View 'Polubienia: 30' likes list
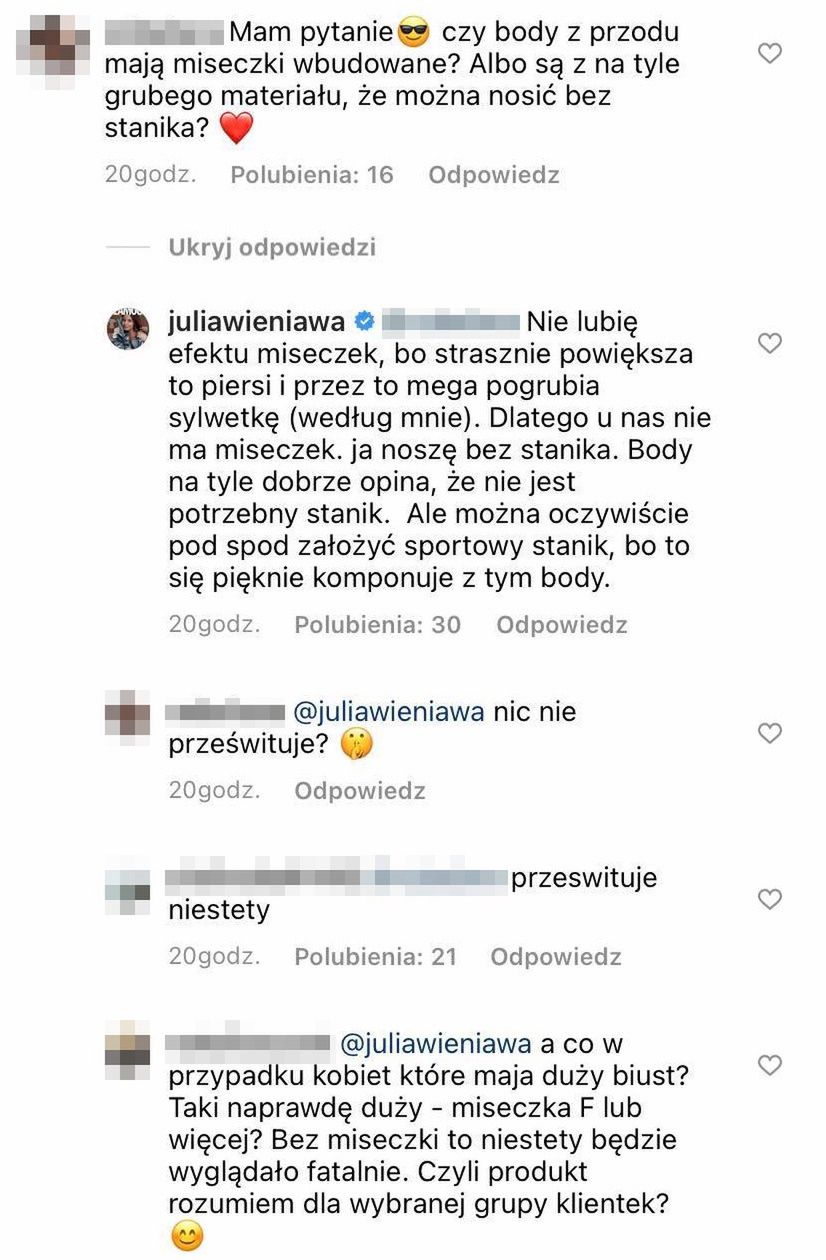Image resolution: width=826 pixels, height=1260 pixels. tap(377, 625)
